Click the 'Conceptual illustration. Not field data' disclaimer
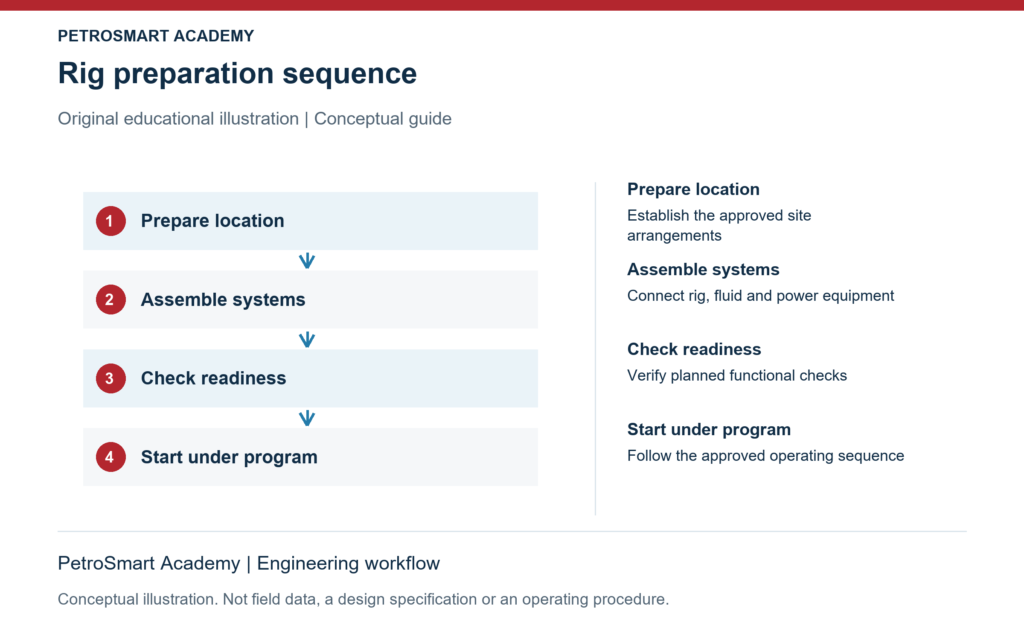The height and width of the screenshot is (640, 1024). pos(363,600)
